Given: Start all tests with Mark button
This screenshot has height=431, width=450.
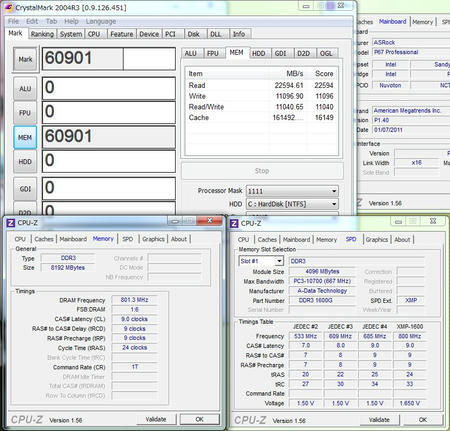Looking at the screenshot, I should [x=25, y=59].
